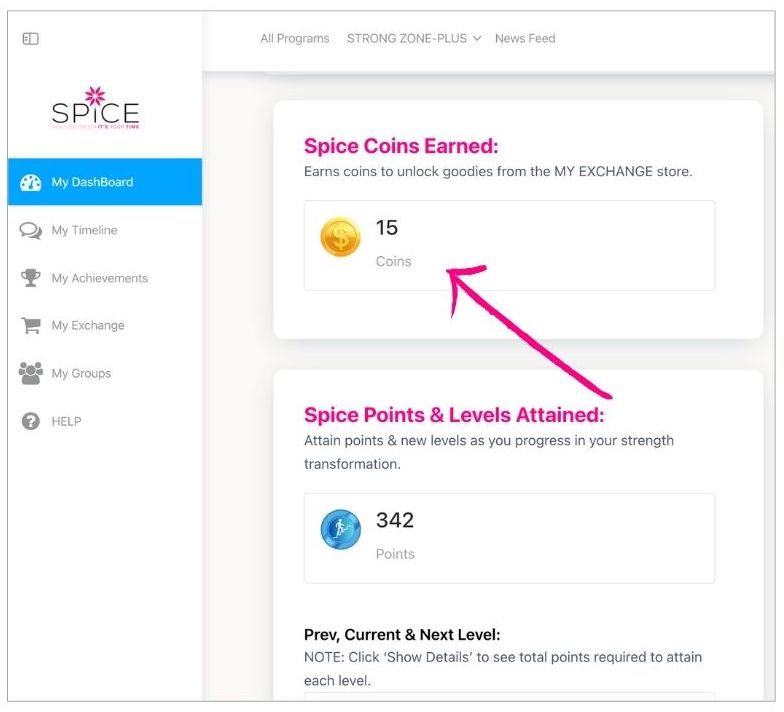Click the 15 Coins card
This screenshot has height=712, width=784.
[509, 246]
